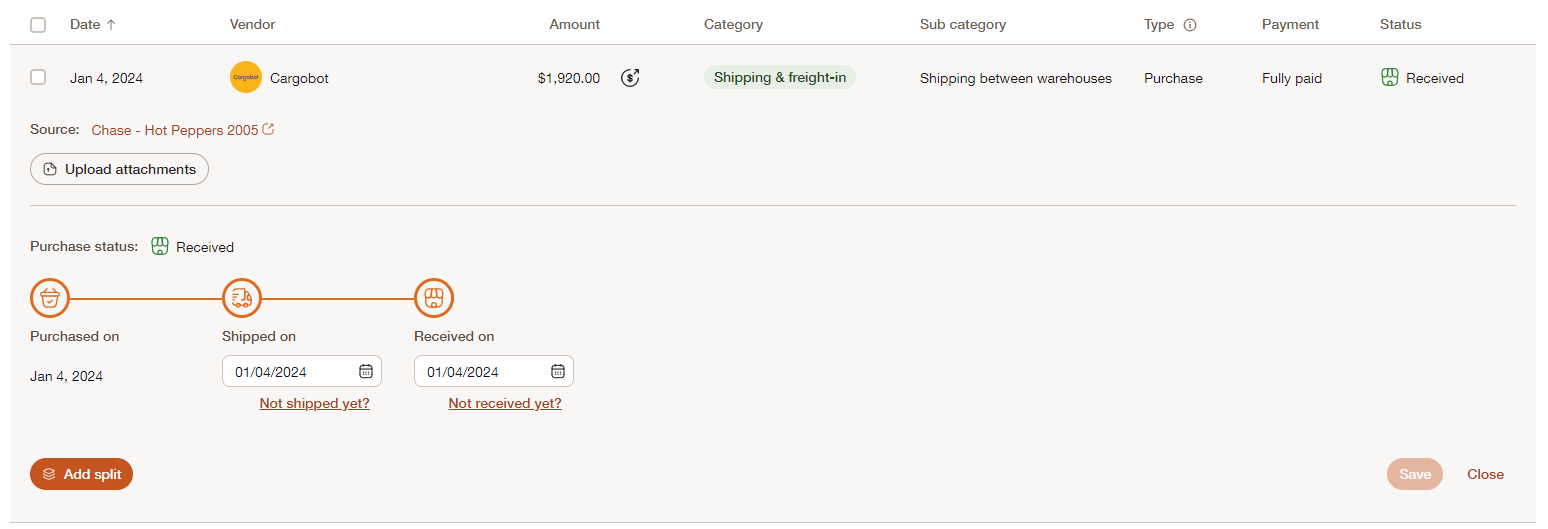Click the Received store timeline icon
The height and width of the screenshot is (529, 1548).
[434, 298]
